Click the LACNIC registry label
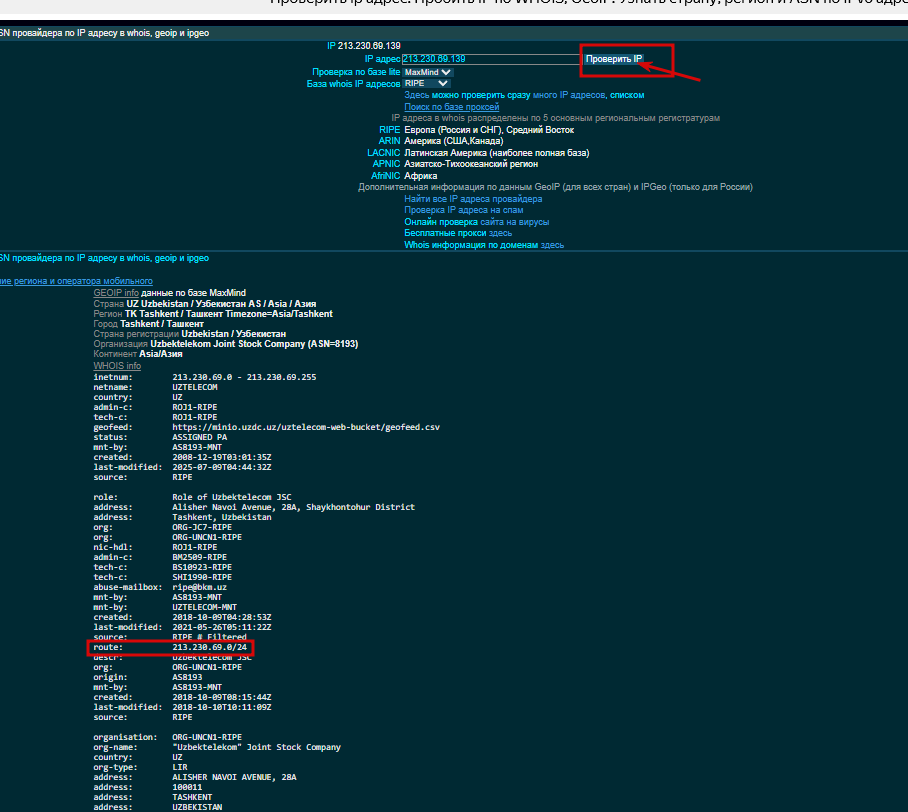 tap(383, 153)
